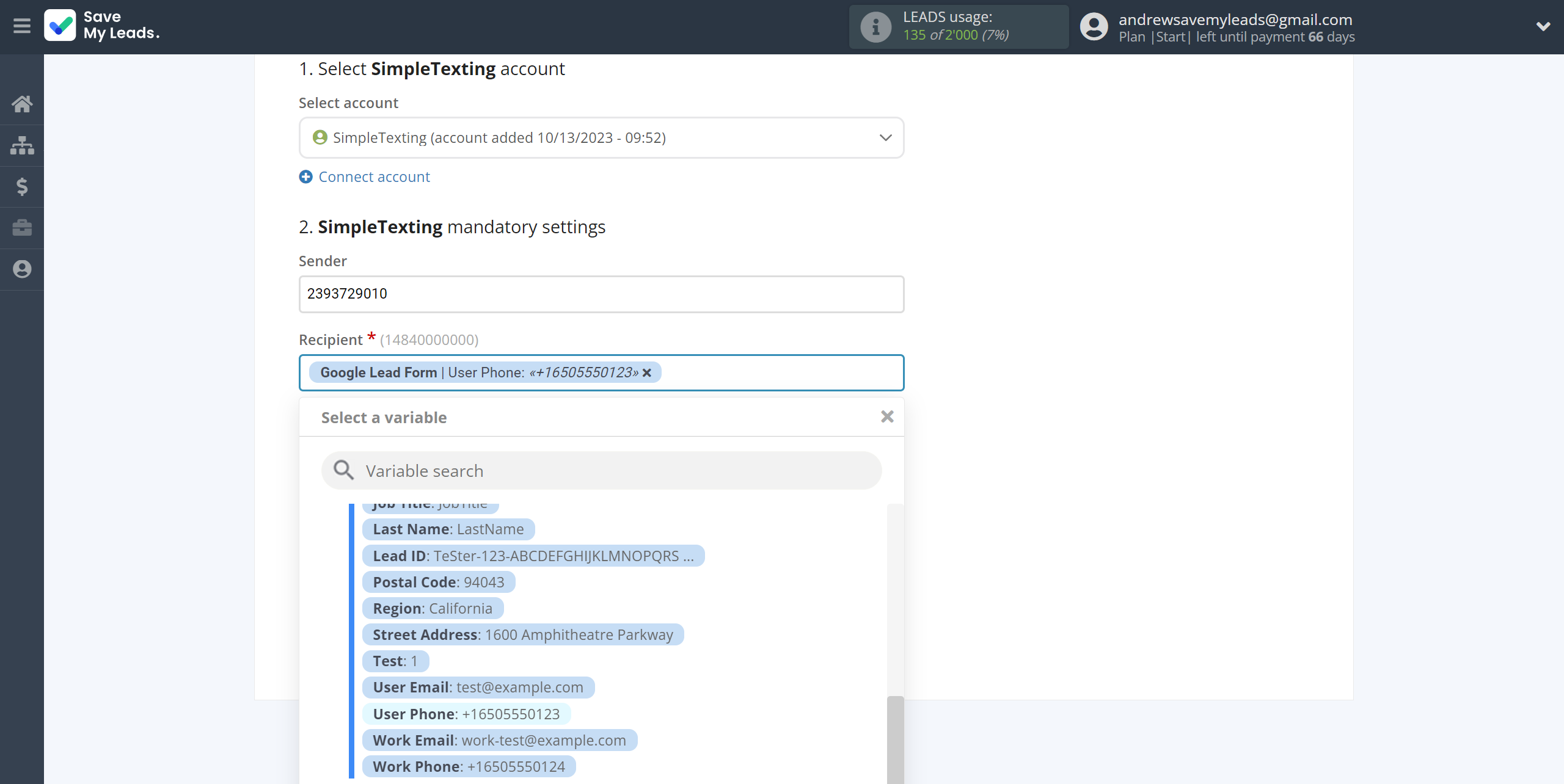
Task: Click the andrewsavemyleads@gmail.com account email
Action: pos(1235,20)
